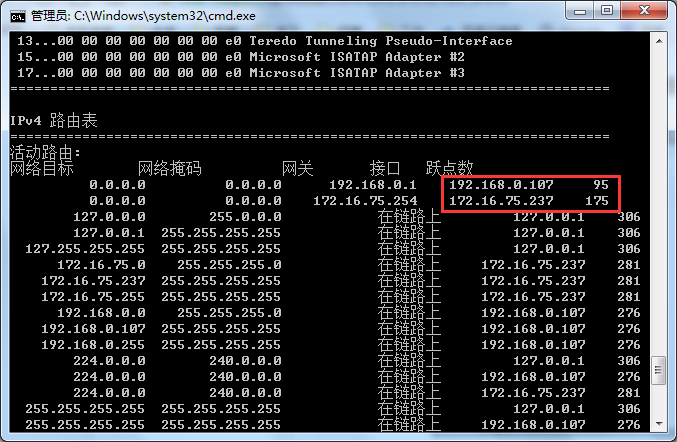This screenshot has width=677, height=442.
Task: Click network destination 127.255.255.255
Action: tap(85, 249)
